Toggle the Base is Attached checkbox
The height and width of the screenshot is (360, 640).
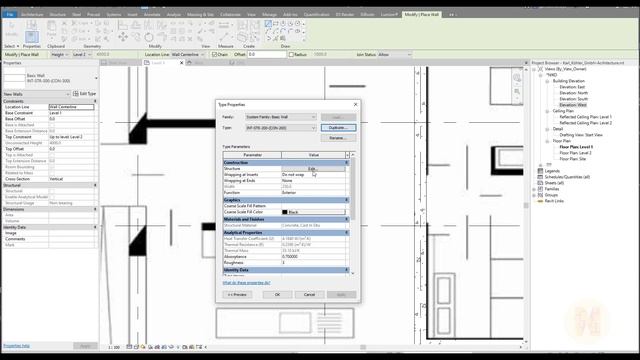pos(52,125)
